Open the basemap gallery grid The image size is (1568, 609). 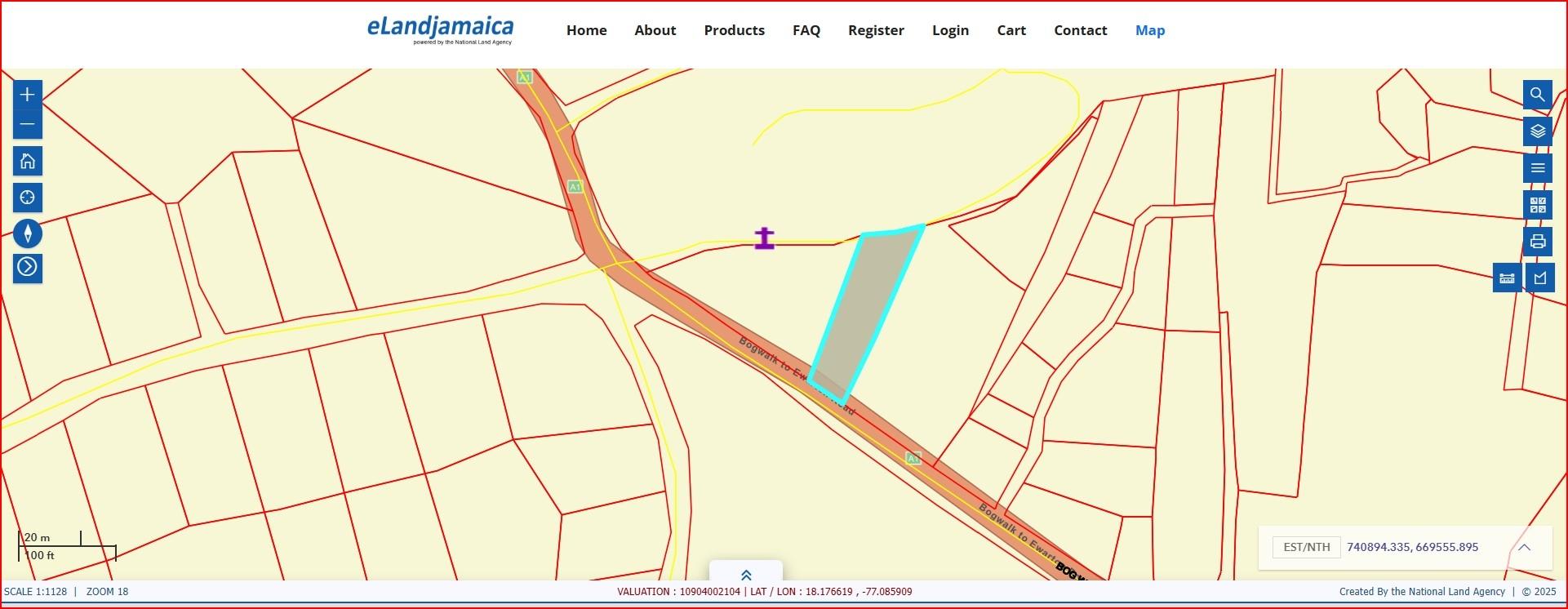[x=1537, y=205]
